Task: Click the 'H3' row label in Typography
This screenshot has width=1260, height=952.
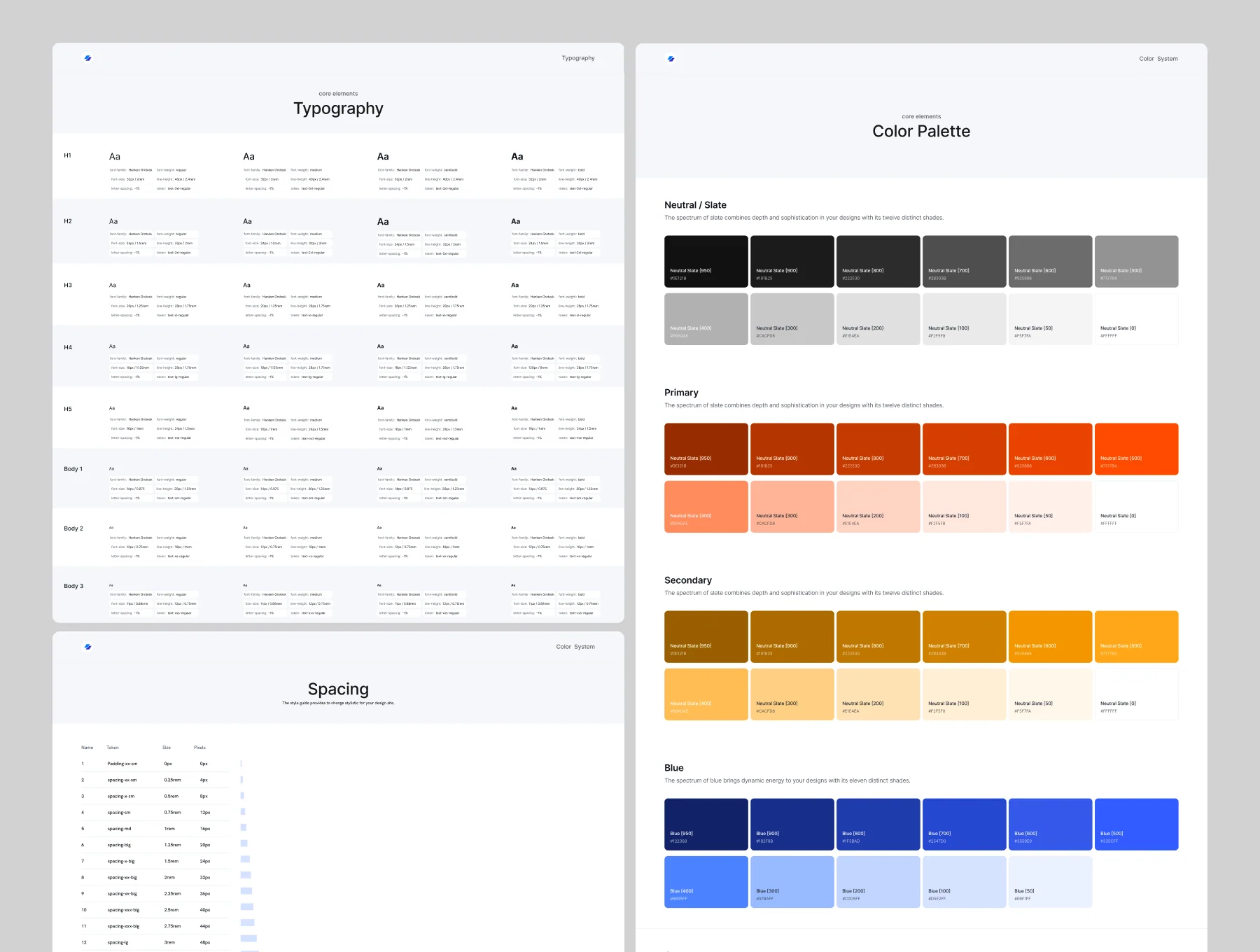Action: [68, 285]
